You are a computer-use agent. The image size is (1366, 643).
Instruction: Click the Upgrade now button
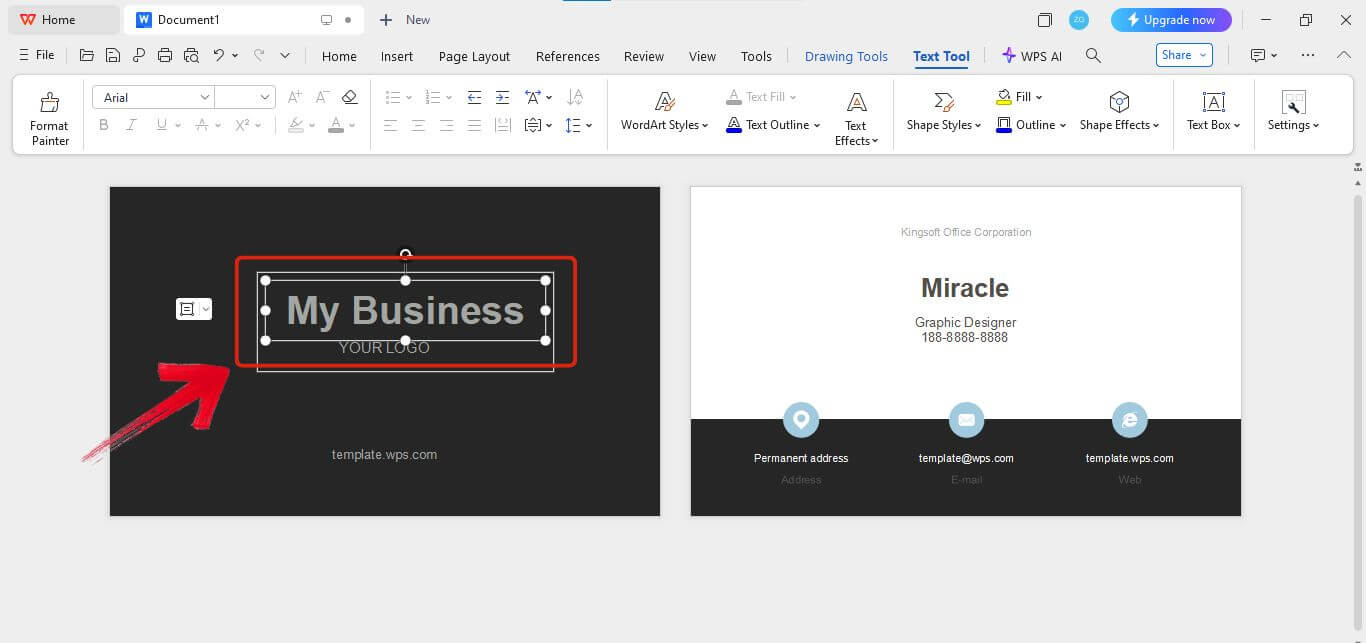(x=1171, y=20)
